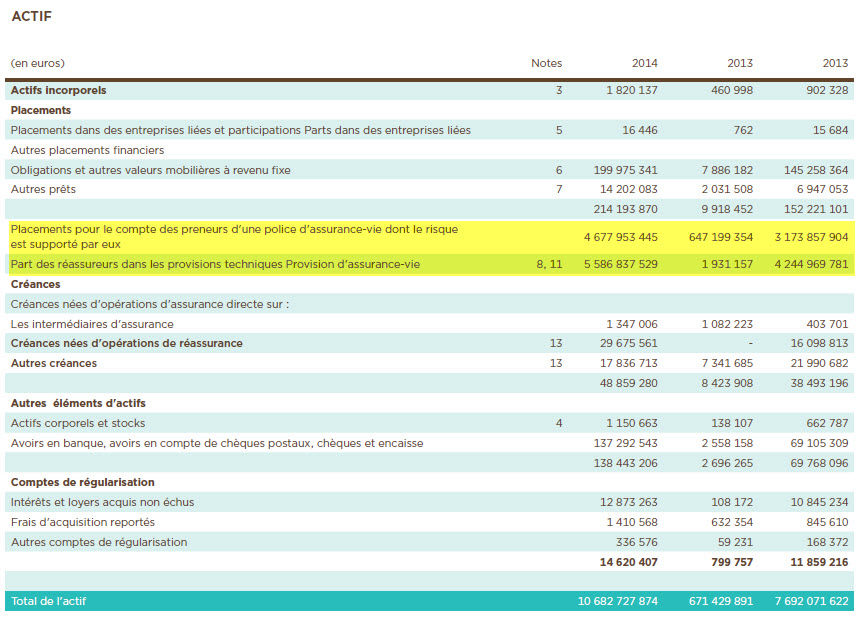Click value 647 199 354

pos(721,237)
